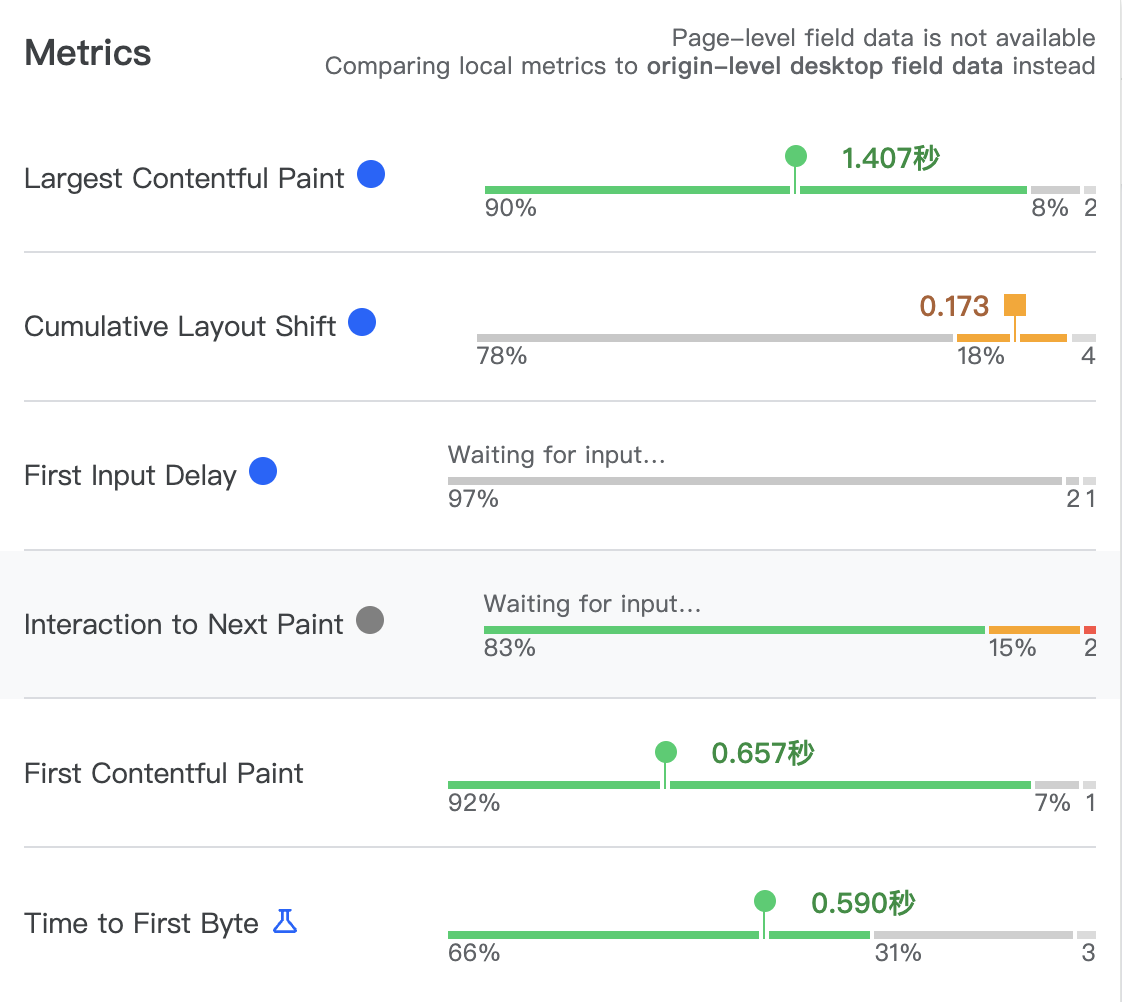The height and width of the screenshot is (1002, 1122).
Task: Click the blue dot beside Largest Contentful Paint
Action: [x=371, y=174]
